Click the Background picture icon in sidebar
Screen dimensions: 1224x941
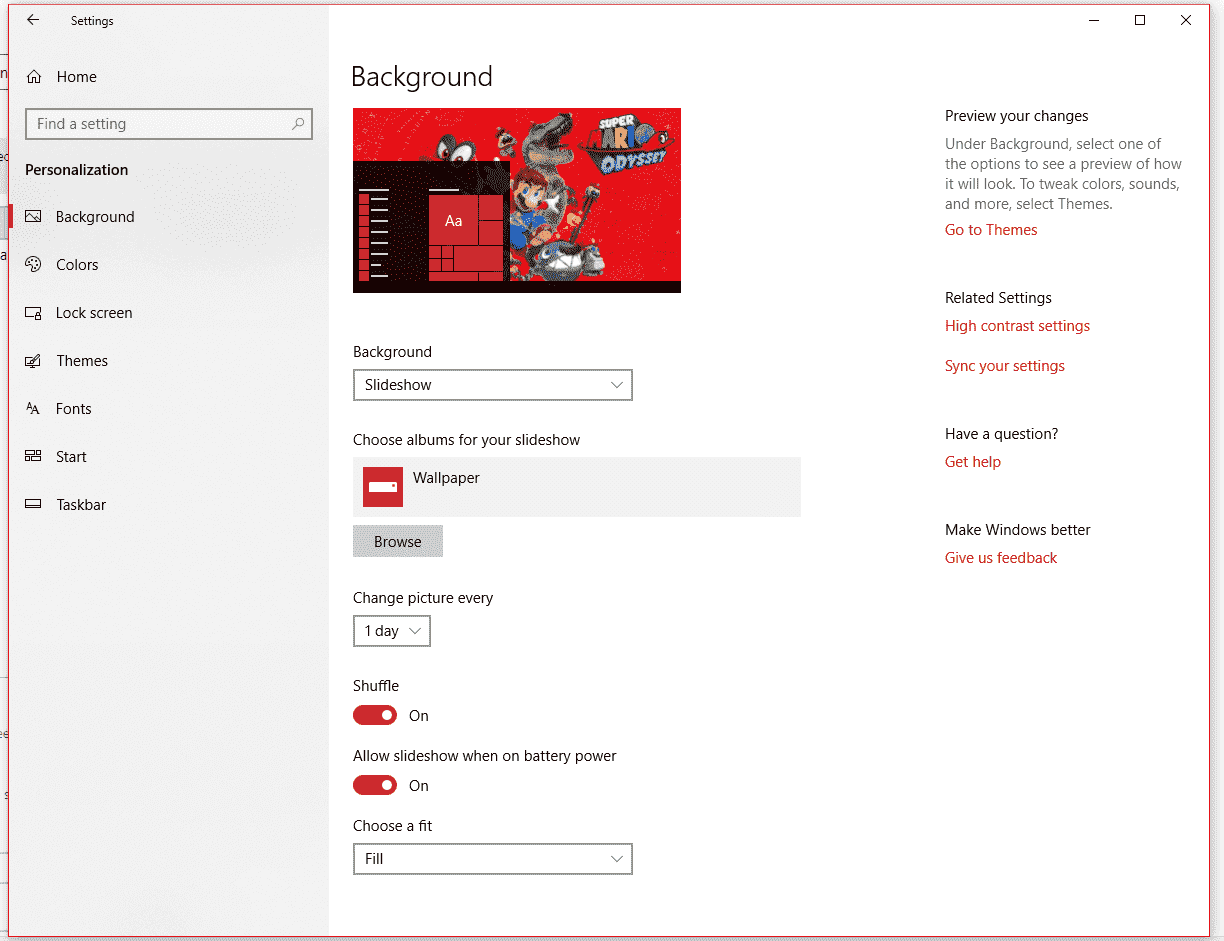point(34,217)
